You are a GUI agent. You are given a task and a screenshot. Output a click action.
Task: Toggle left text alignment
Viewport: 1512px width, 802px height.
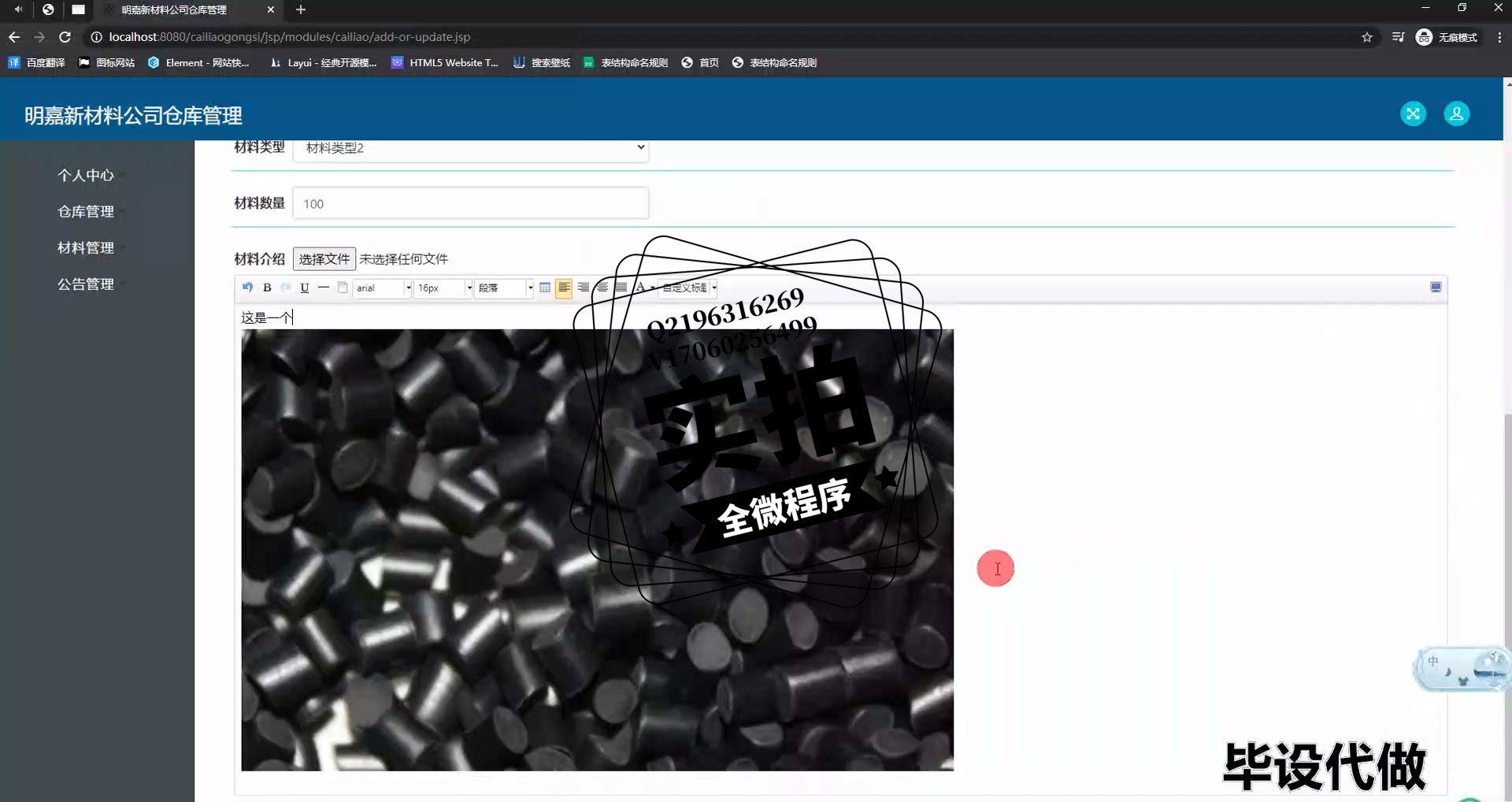pos(564,288)
